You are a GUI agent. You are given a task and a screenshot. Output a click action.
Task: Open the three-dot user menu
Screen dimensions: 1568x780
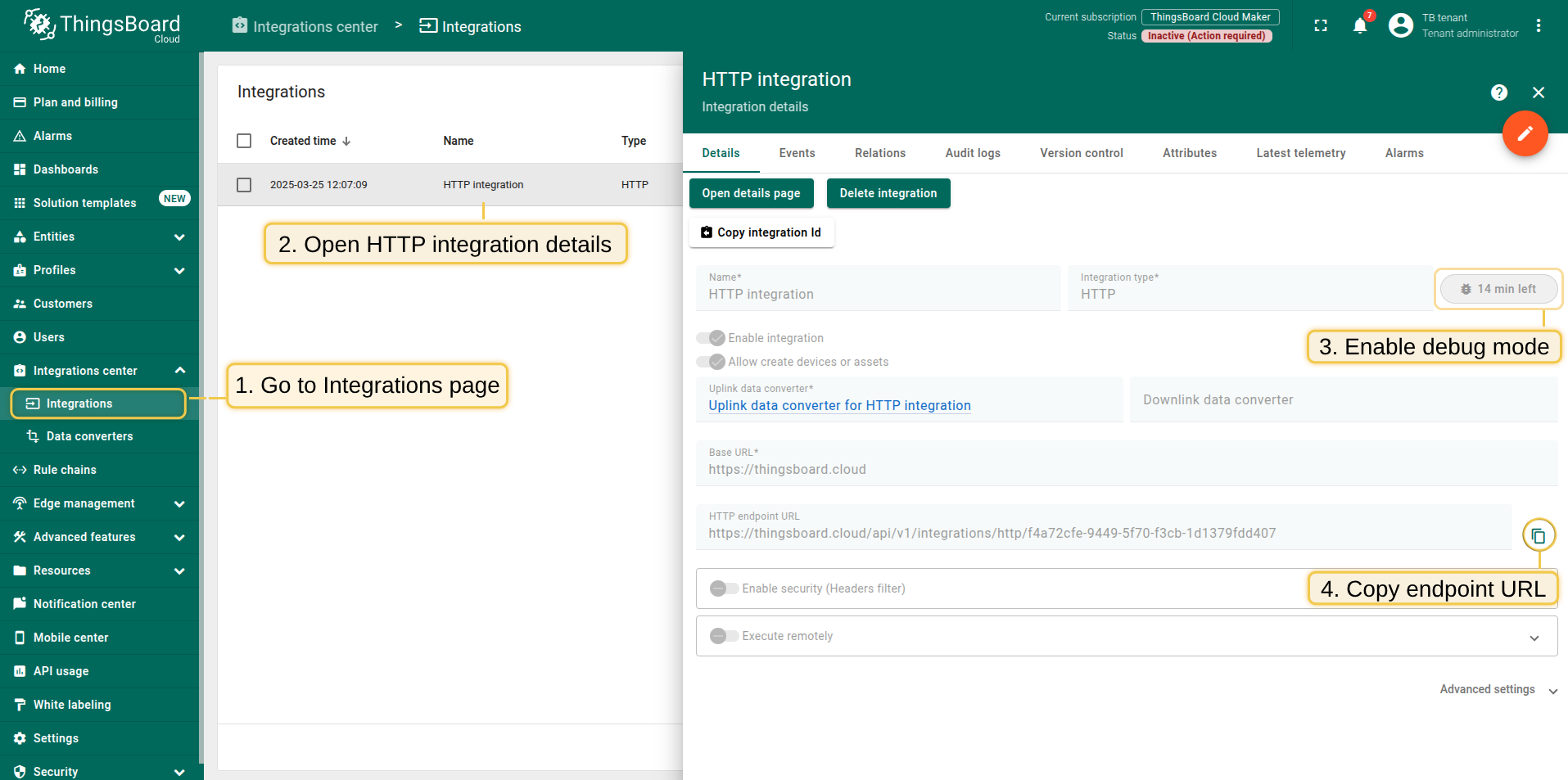[1538, 26]
